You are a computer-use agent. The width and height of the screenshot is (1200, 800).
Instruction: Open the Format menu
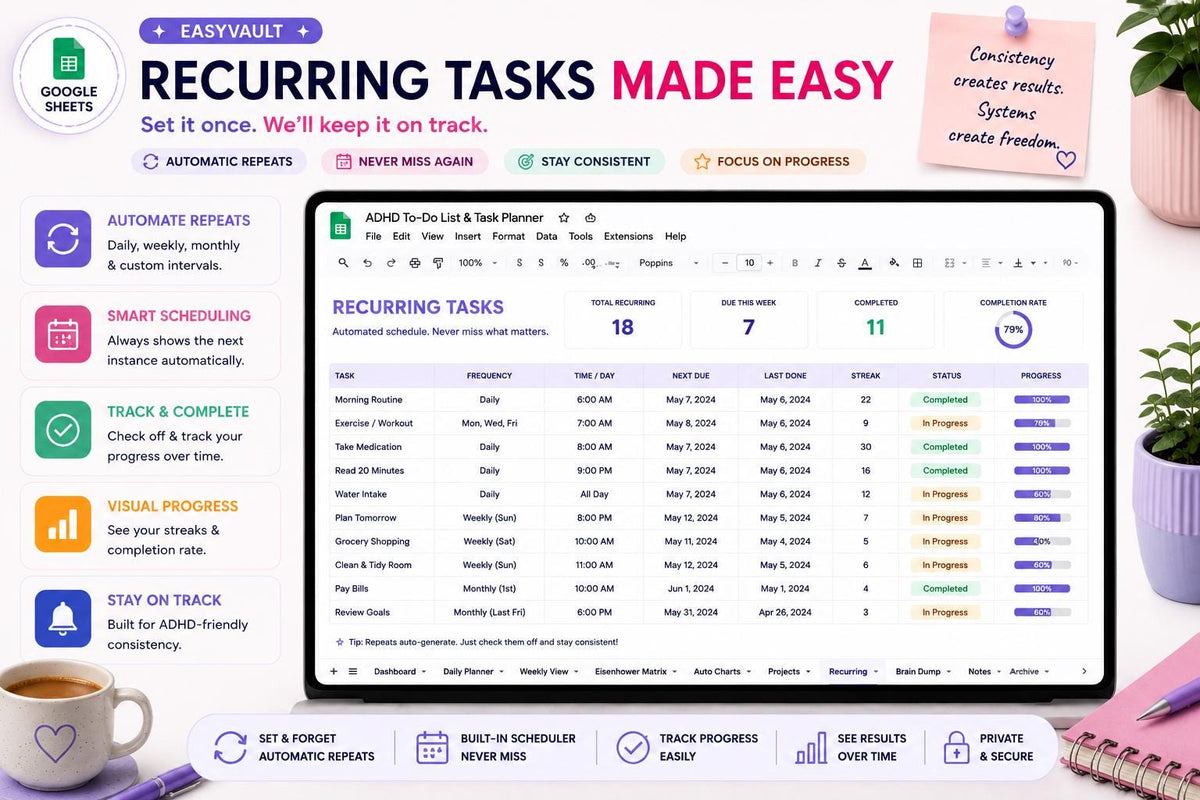point(509,237)
